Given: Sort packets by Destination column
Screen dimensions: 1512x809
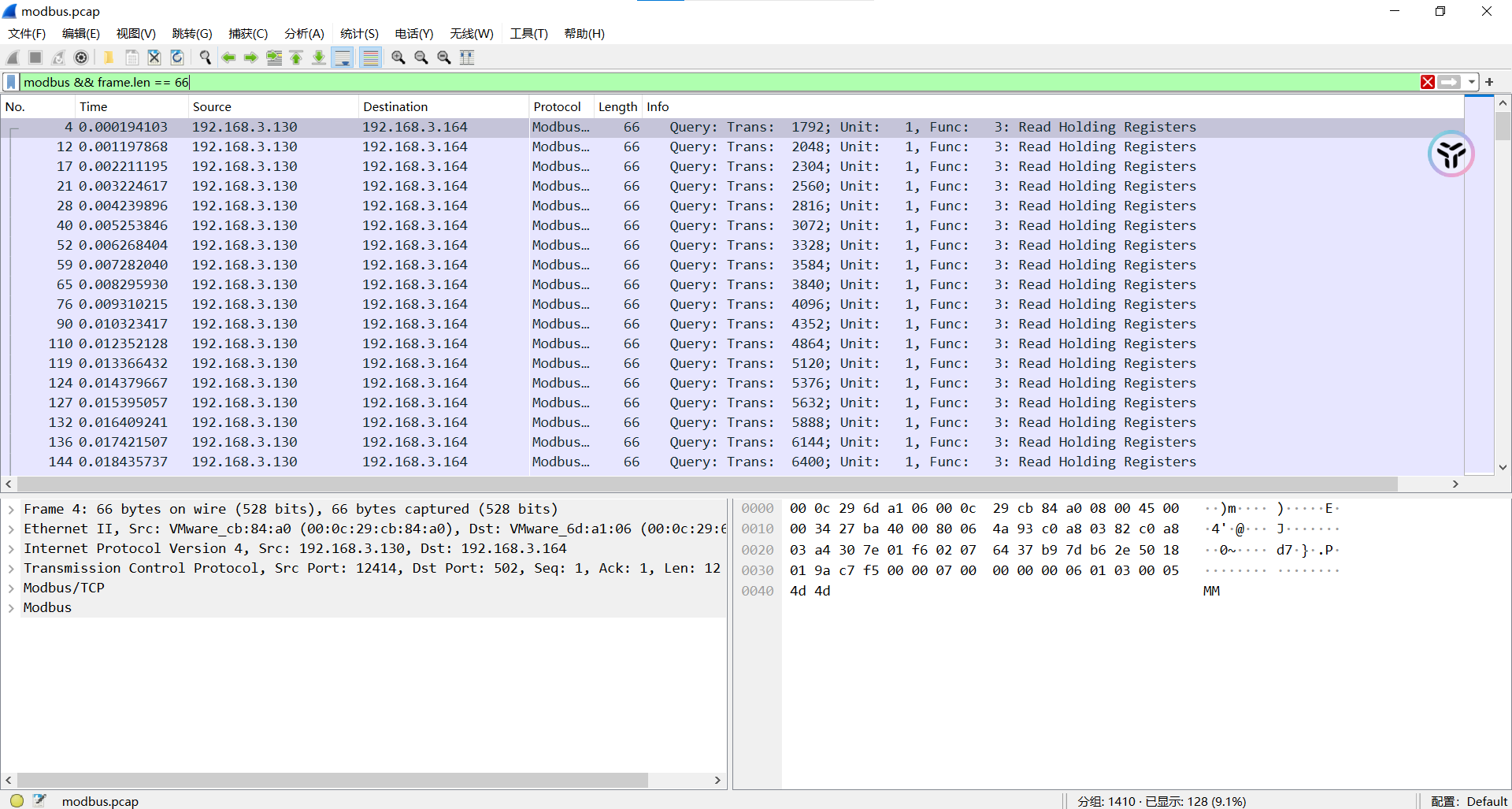Looking at the screenshot, I should [x=443, y=106].
